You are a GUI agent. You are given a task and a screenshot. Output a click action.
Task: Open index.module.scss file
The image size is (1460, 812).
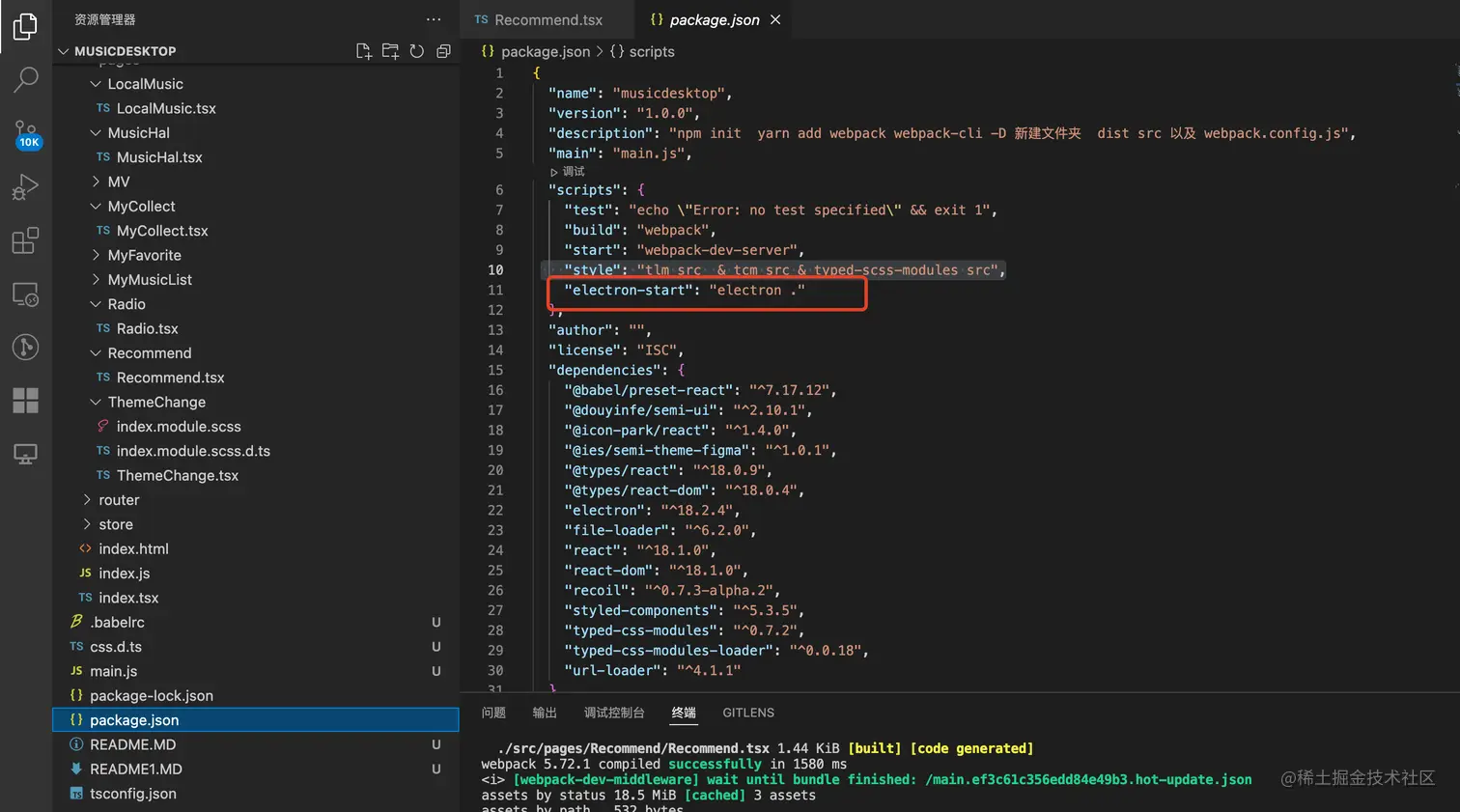tap(256, 427)
